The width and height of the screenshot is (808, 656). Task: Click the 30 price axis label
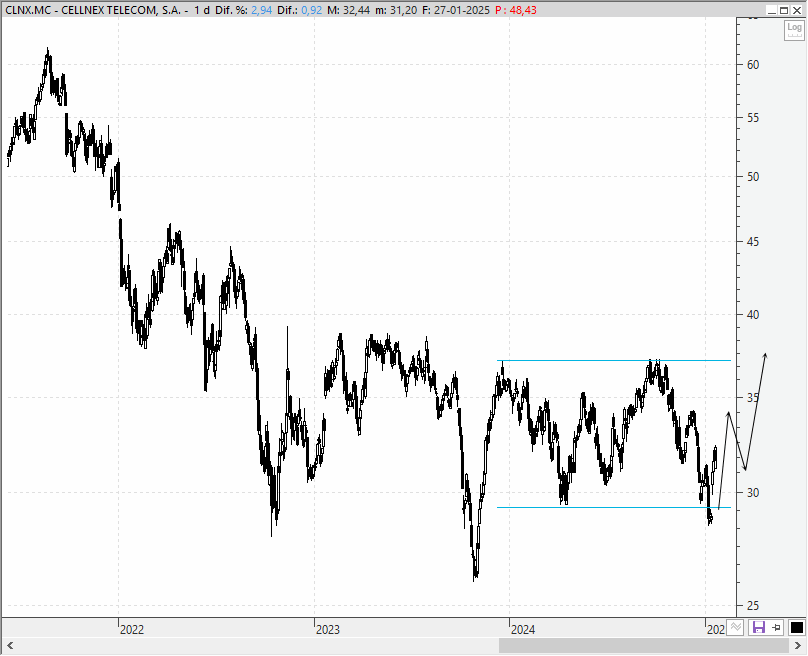(753, 493)
